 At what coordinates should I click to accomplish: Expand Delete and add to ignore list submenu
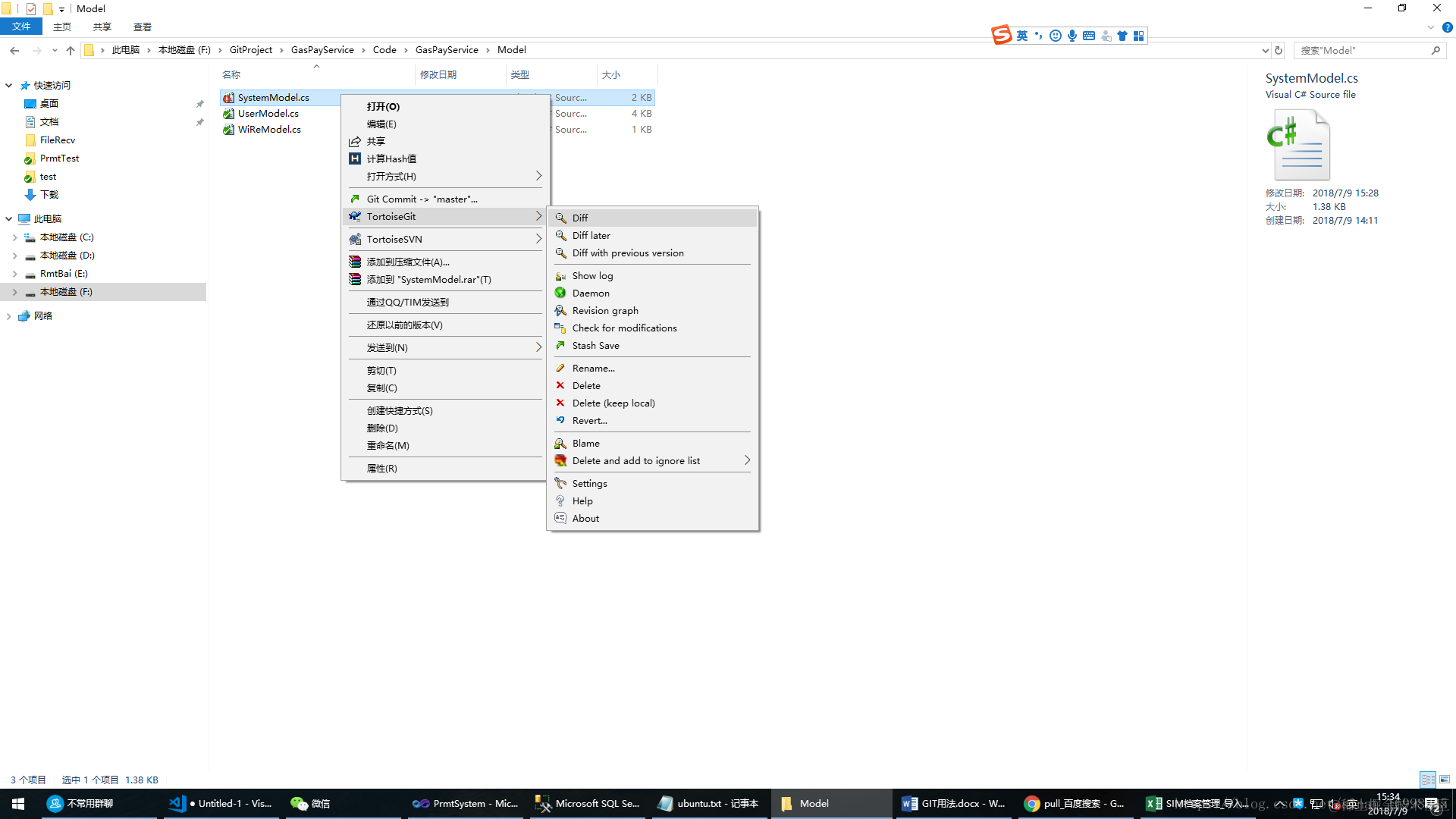pos(747,461)
